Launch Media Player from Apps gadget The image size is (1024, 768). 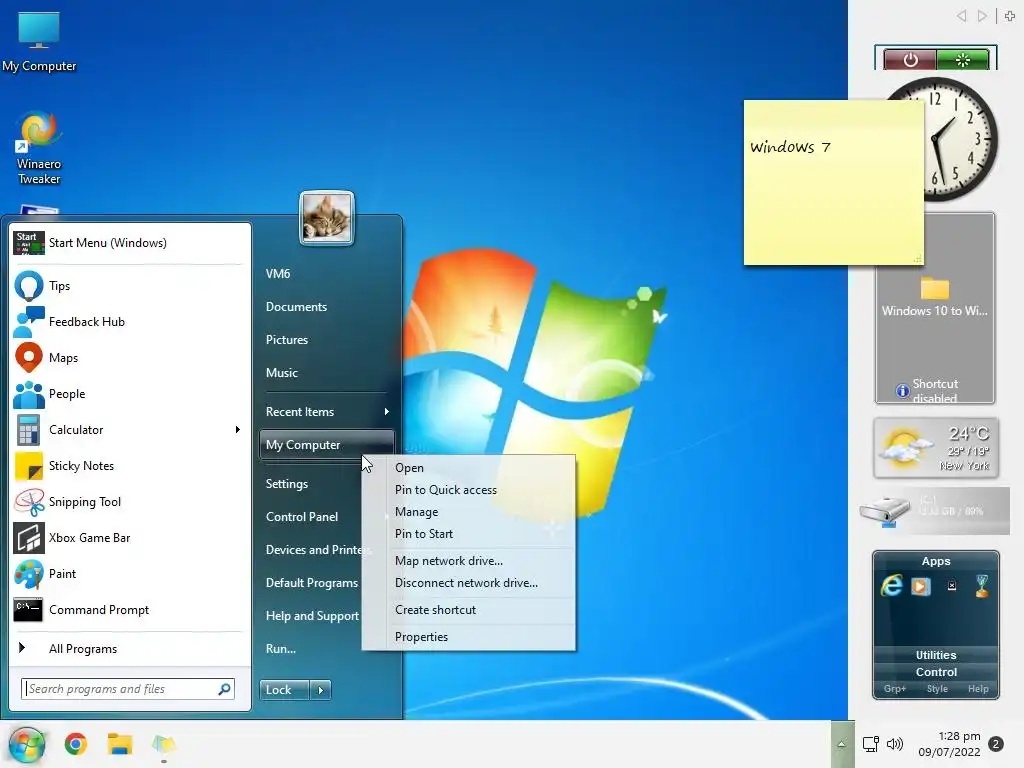(x=921, y=586)
